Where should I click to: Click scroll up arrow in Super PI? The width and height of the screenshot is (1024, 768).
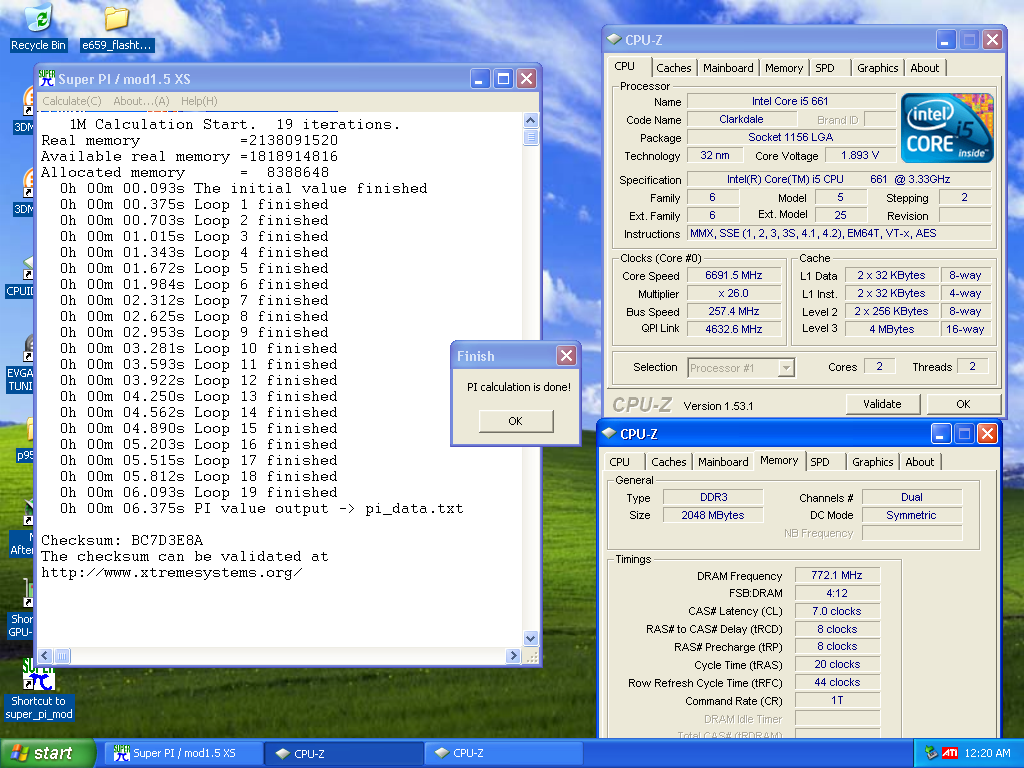click(x=531, y=120)
